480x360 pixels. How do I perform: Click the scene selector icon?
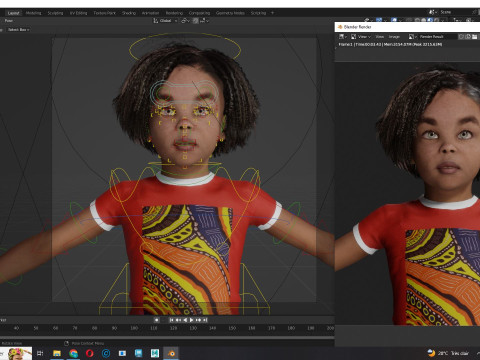pos(432,12)
